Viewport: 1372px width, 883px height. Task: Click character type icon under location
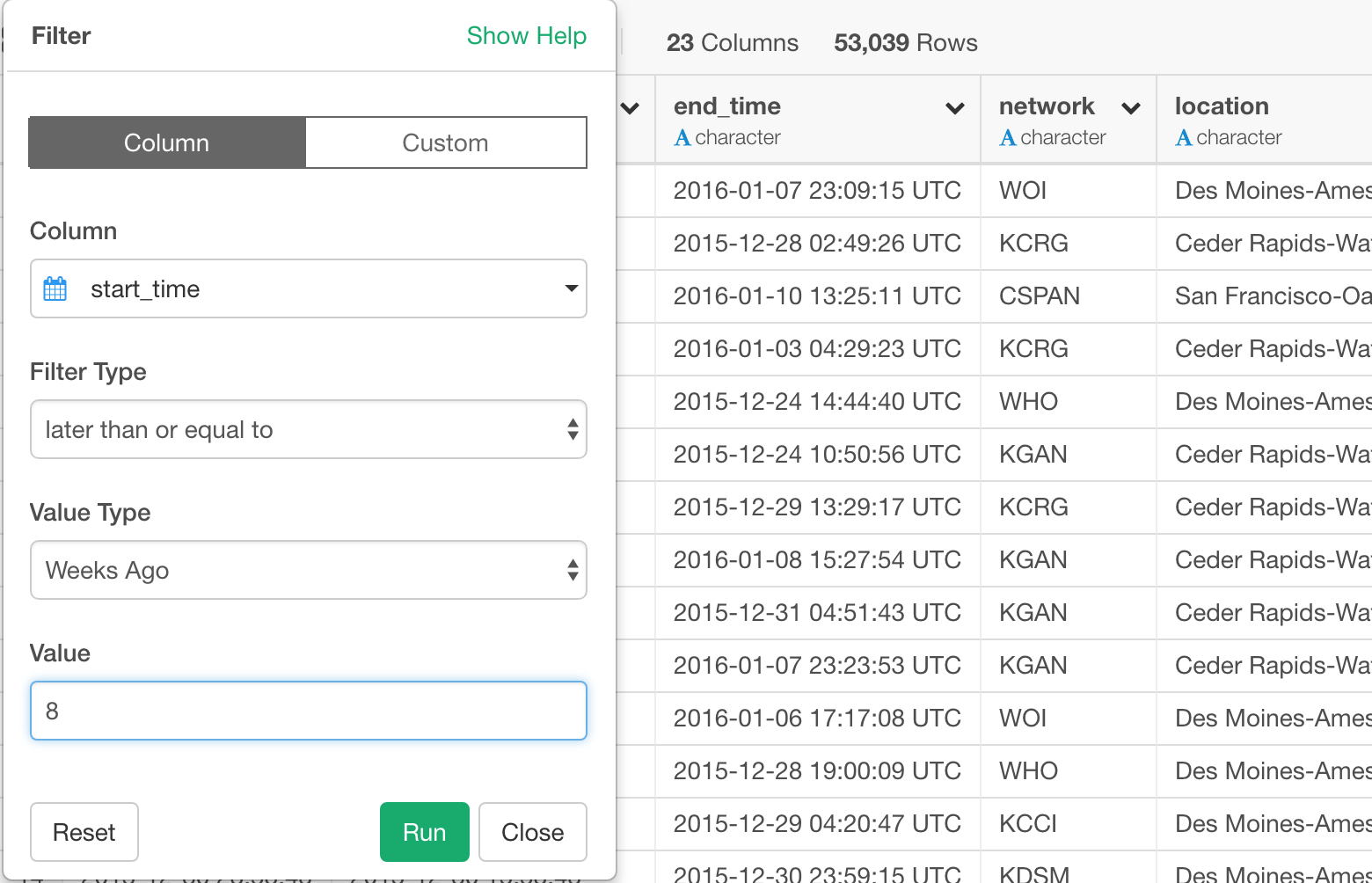click(1184, 138)
